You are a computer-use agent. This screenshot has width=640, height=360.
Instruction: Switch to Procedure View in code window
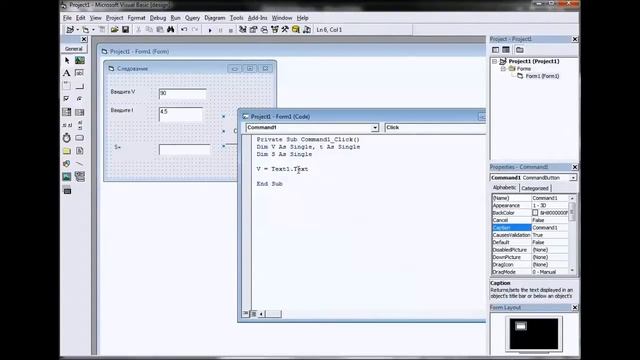point(246,313)
